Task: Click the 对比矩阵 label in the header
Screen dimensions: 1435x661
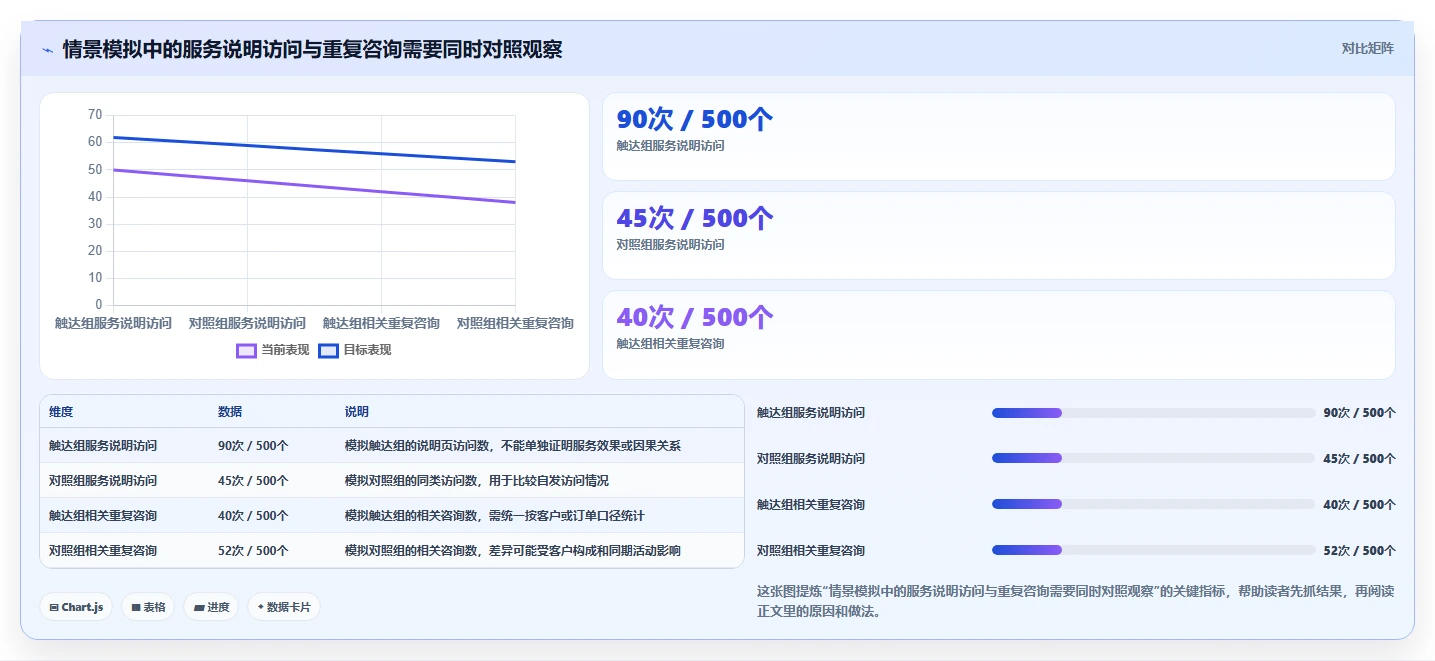Action: (1367, 48)
